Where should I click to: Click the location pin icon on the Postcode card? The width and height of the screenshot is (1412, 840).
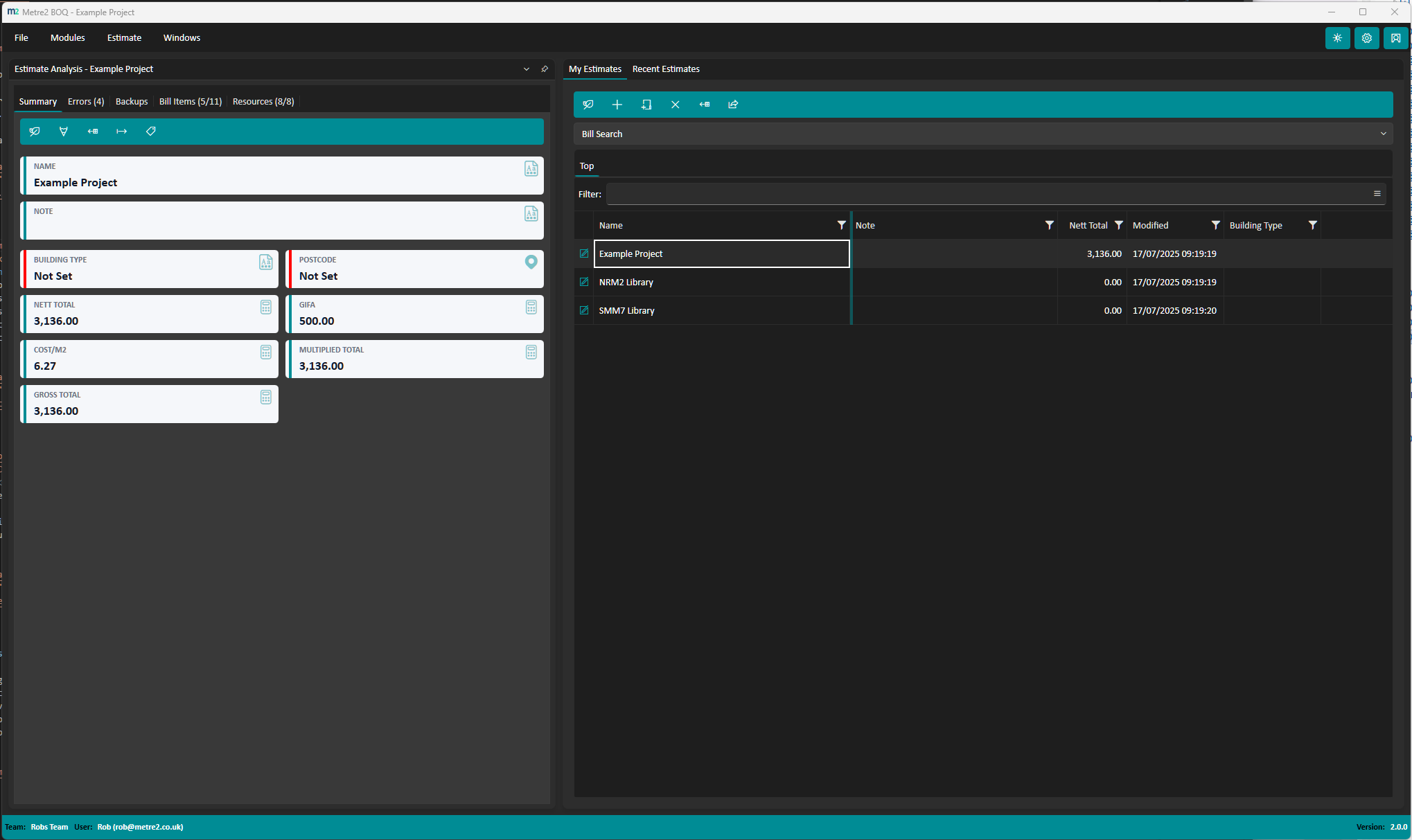(x=531, y=262)
